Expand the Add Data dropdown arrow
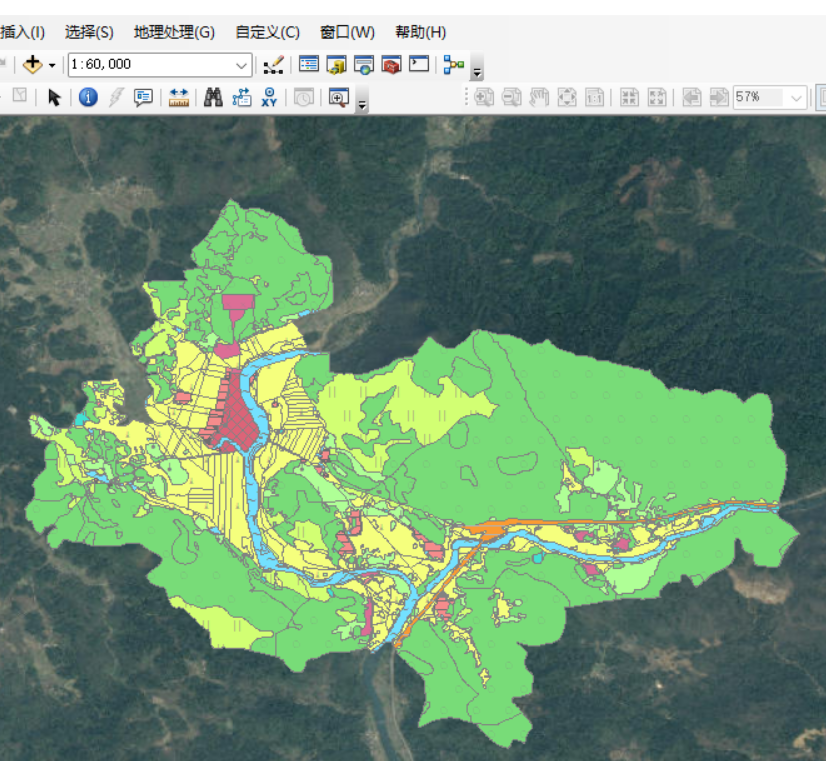The width and height of the screenshot is (826, 761). [52, 65]
